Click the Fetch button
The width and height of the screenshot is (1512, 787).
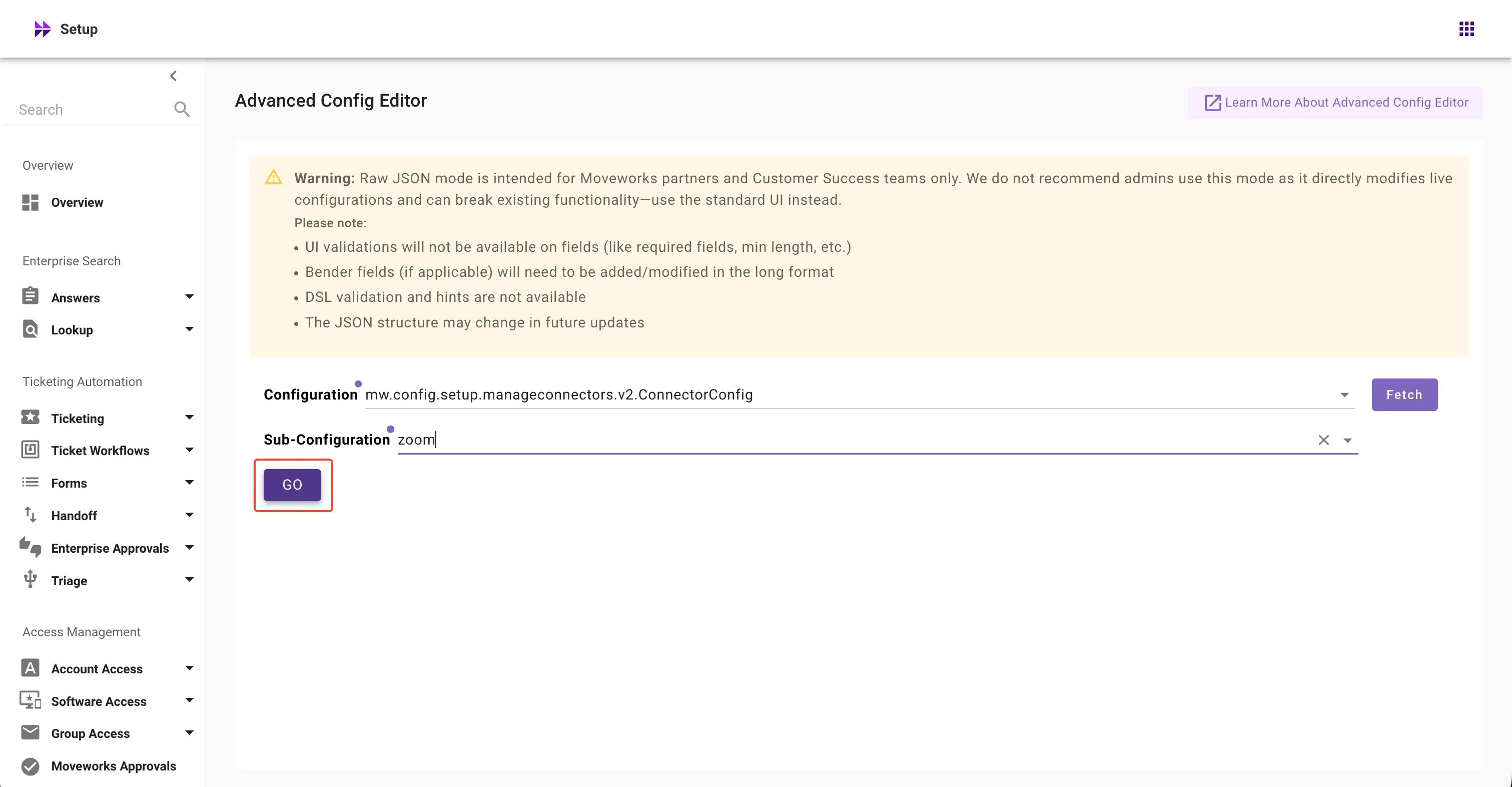pos(1404,395)
